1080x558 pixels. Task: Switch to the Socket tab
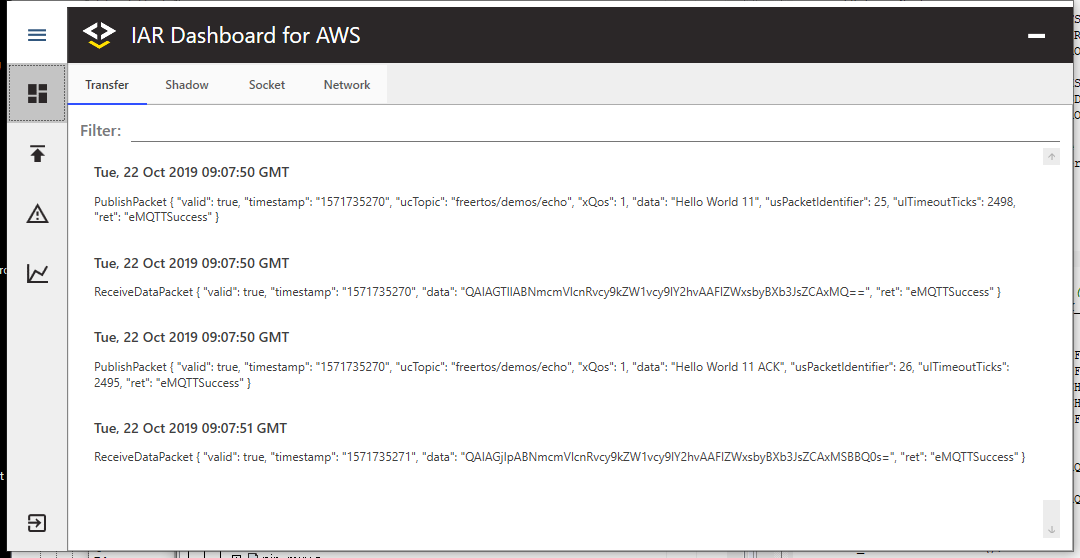coord(267,85)
